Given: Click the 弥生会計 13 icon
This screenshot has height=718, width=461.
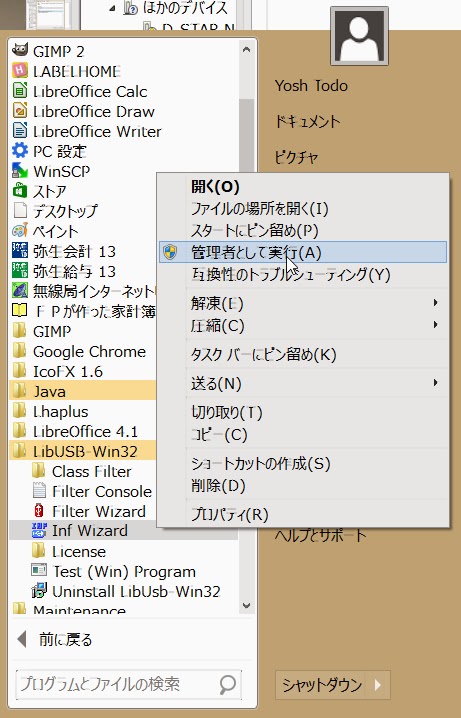Looking at the screenshot, I should (20, 250).
